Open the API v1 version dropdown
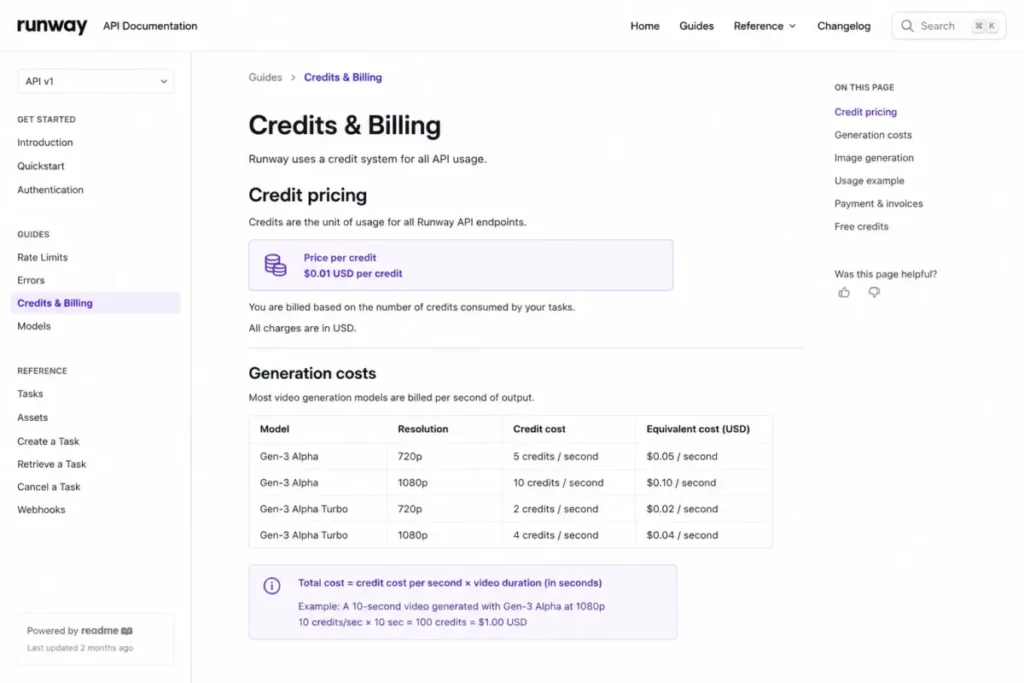1024x683 pixels. [x=95, y=82]
